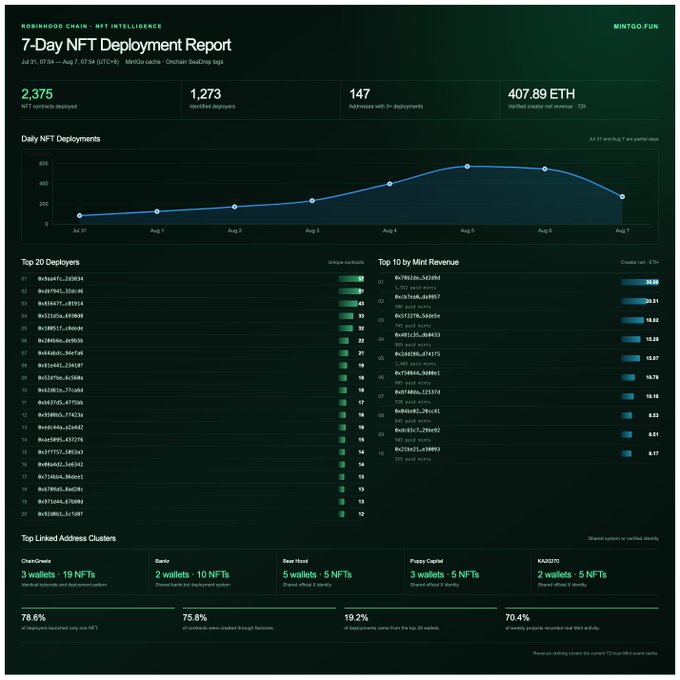The image size is (680, 680).
Task: Click the green bar showing 33 contracts
Action: pos(346,316)
